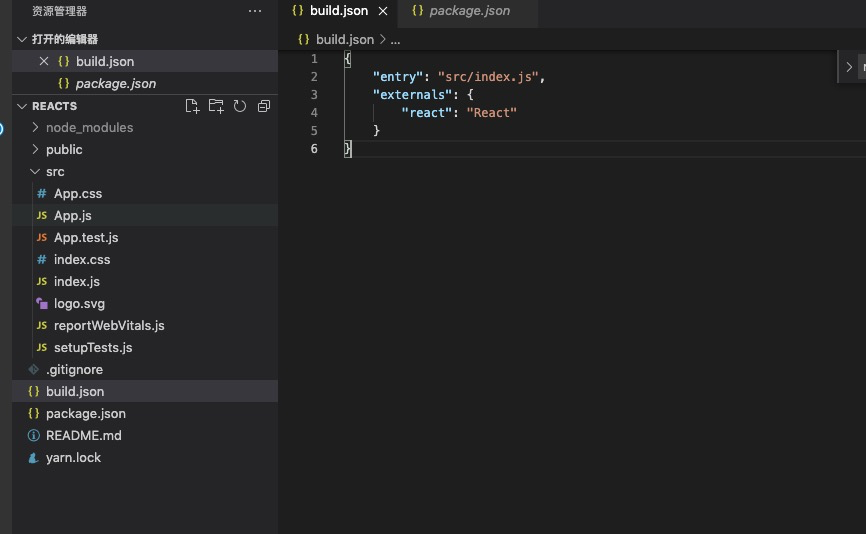This screenshot has width=866, height=534.
Task: Close build.json in open editors list
Action: point(44,61)
